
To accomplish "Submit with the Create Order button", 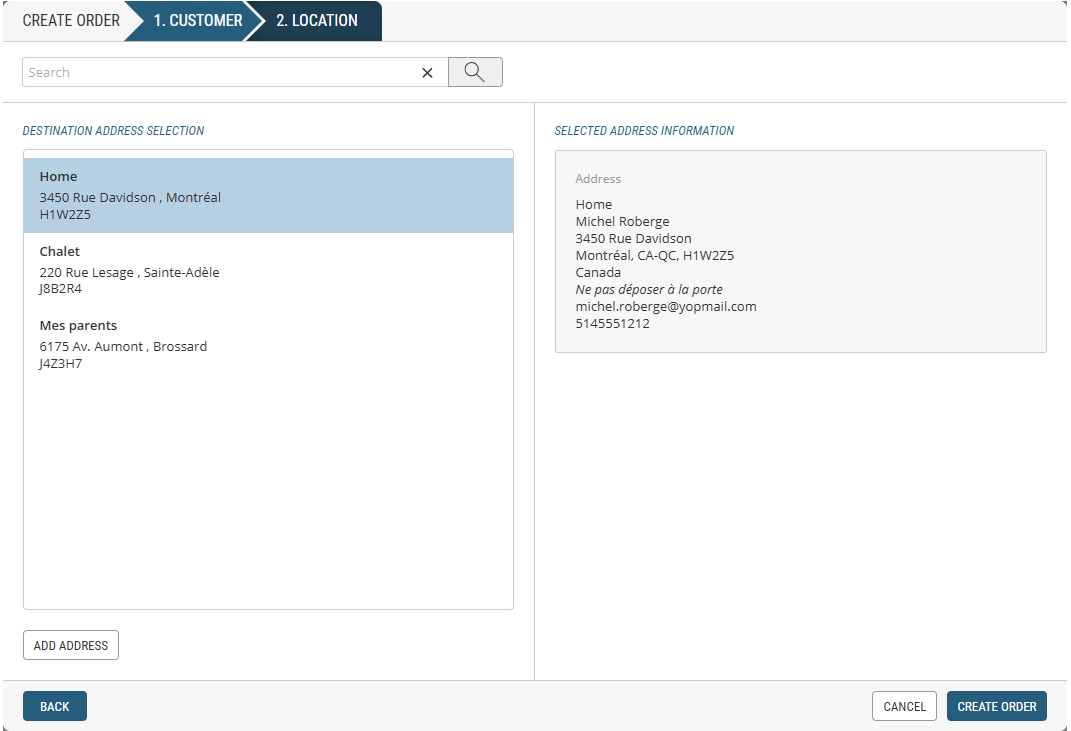I will [996, 706].
